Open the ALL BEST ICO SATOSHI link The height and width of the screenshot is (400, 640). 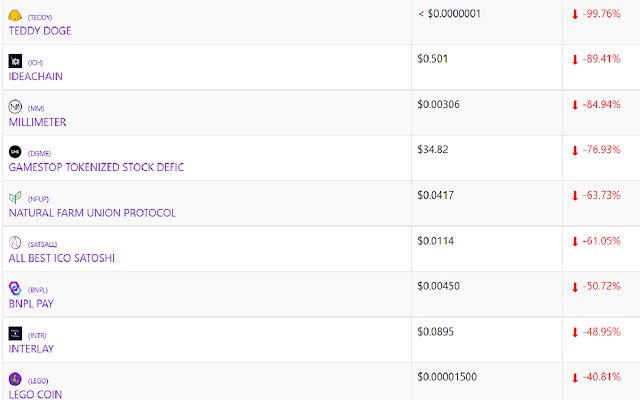coord(62,258)
